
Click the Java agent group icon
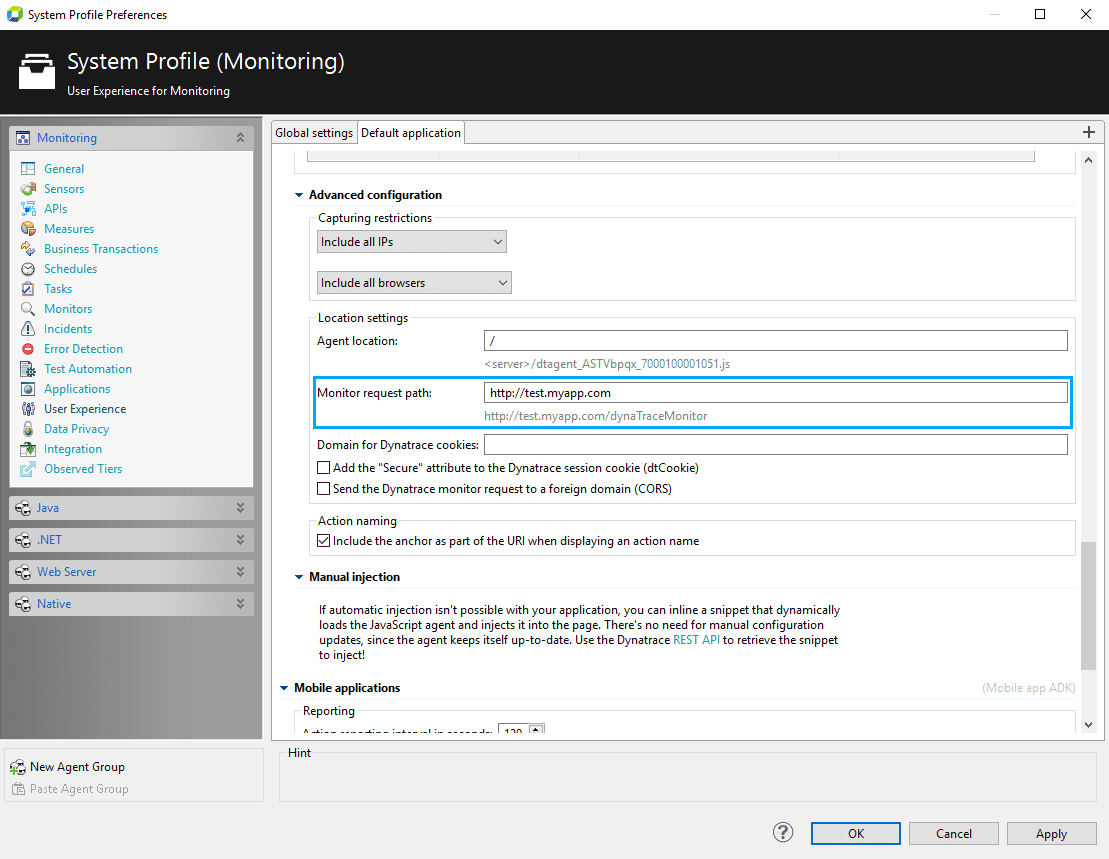pos(23,508)
